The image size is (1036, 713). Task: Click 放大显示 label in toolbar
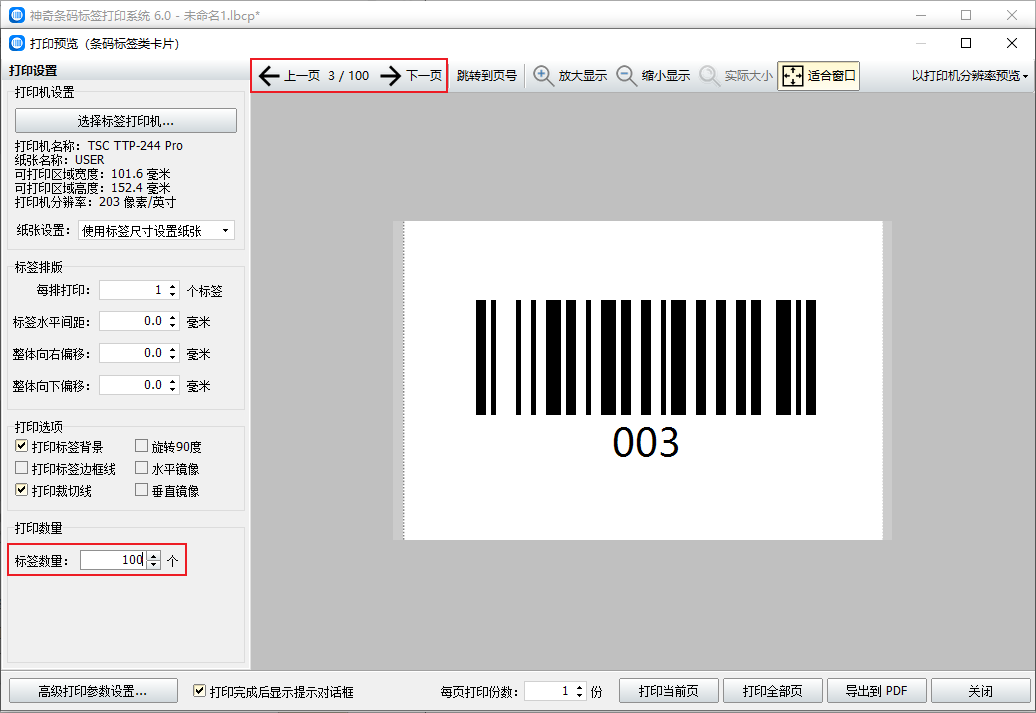tap(583, 76)
